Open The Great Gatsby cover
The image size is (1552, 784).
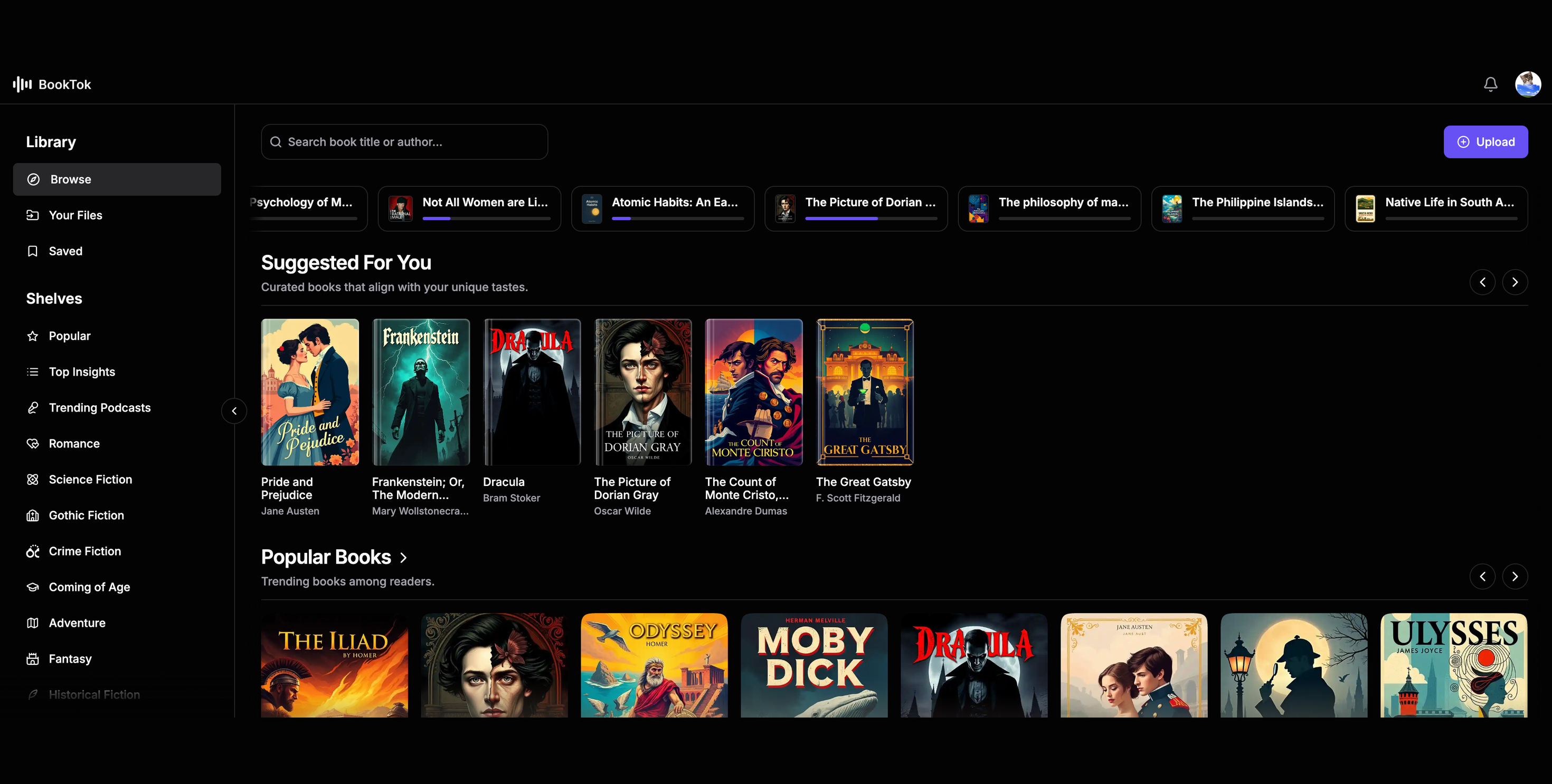pyautogui.click(x=865, y=392)
